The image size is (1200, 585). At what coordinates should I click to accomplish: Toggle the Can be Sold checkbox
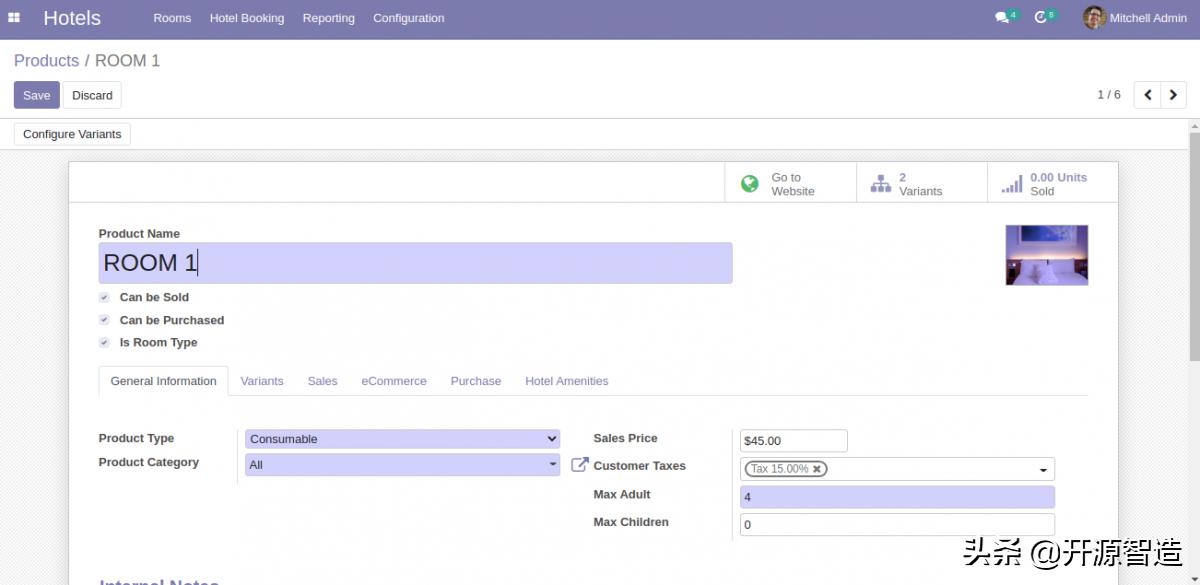point(104,297)
